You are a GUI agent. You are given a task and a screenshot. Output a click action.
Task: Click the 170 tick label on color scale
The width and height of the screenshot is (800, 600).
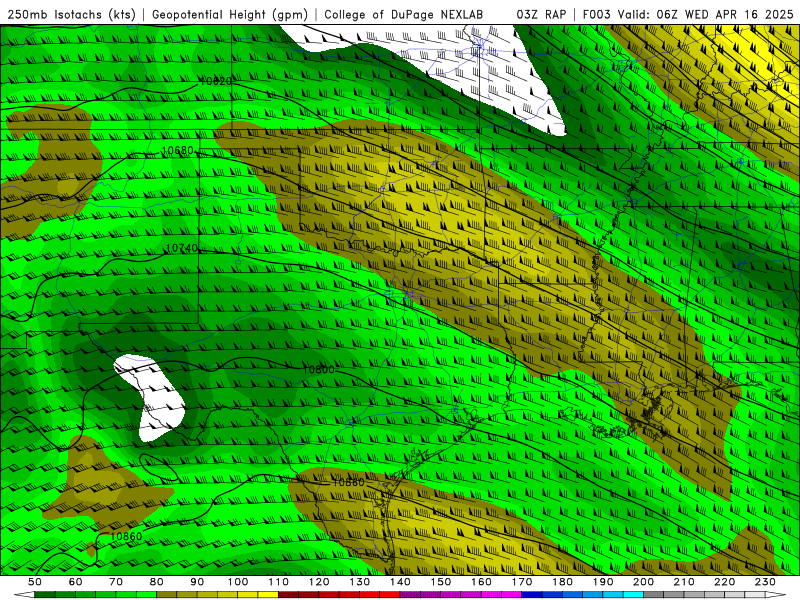pos(522,582)
